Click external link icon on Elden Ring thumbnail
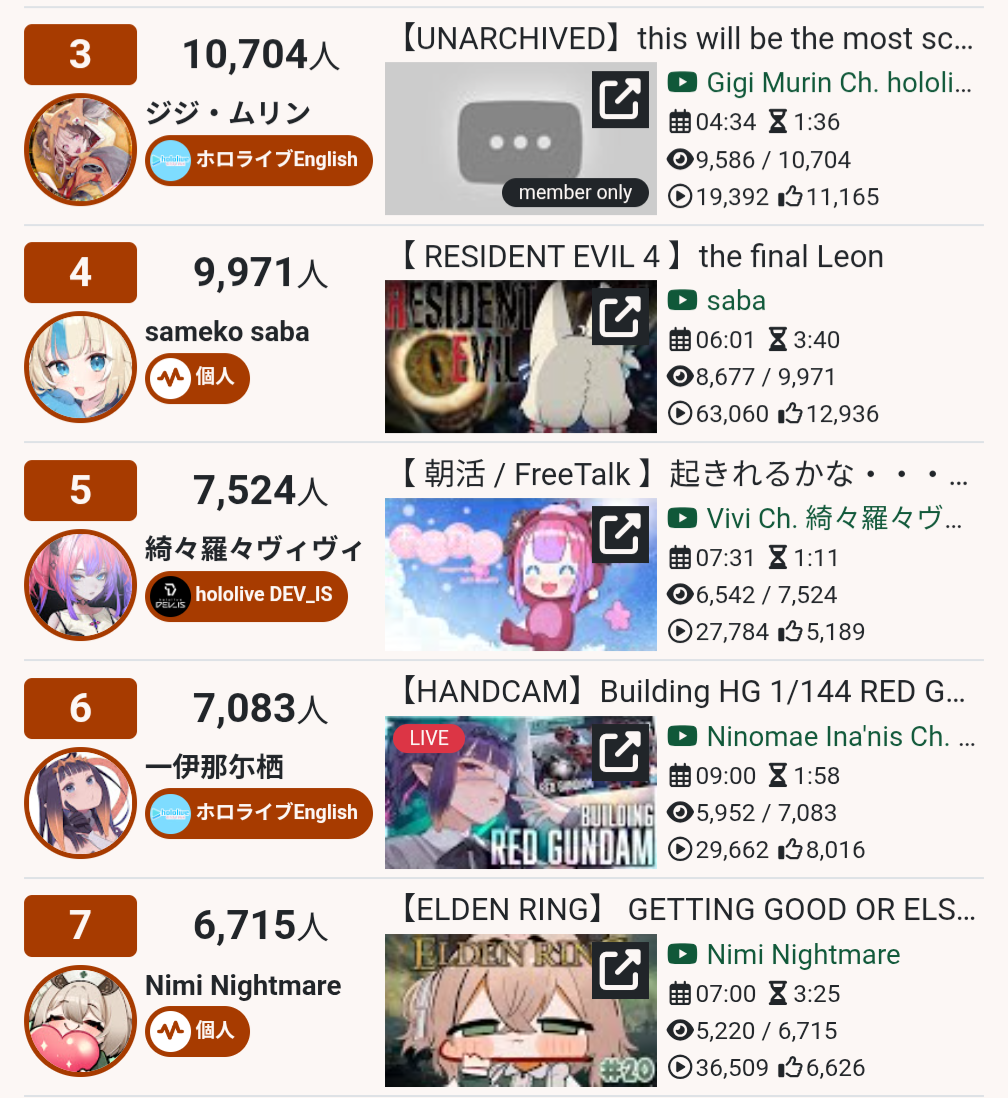The width and height of the screenshot is (1008, 1098). (620, 970)
